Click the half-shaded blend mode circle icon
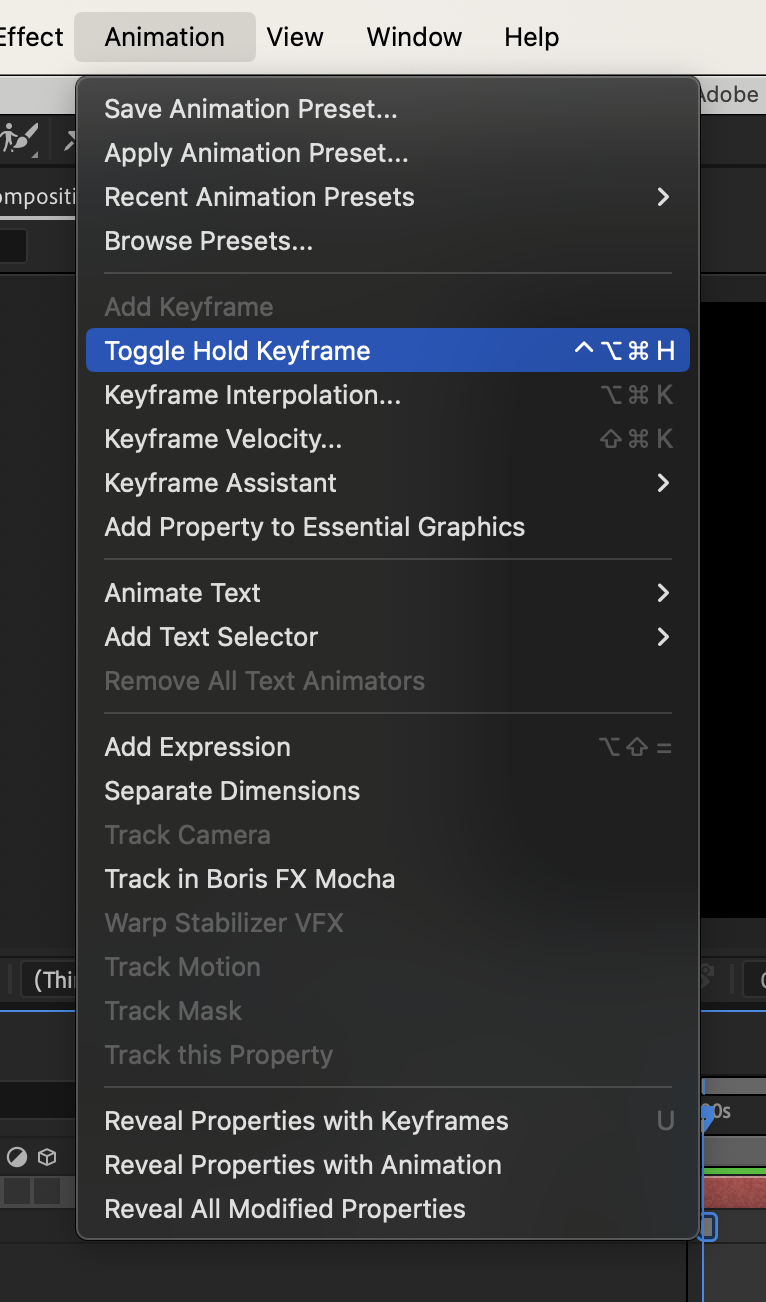The image size is (766, 1302). pyautogui.click(x=16, y=1157)
